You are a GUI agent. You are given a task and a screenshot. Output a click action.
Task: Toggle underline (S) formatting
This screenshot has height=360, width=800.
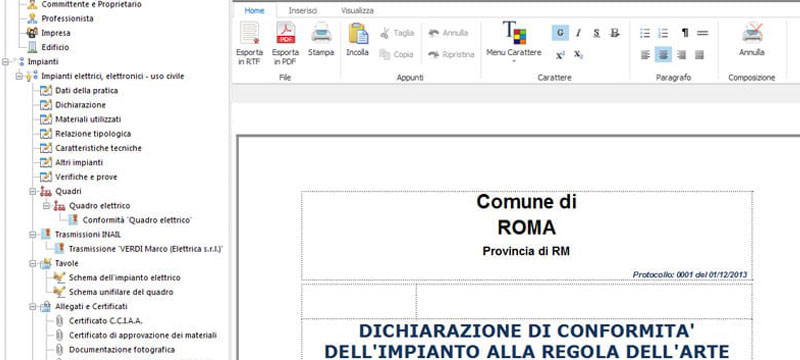596,33
